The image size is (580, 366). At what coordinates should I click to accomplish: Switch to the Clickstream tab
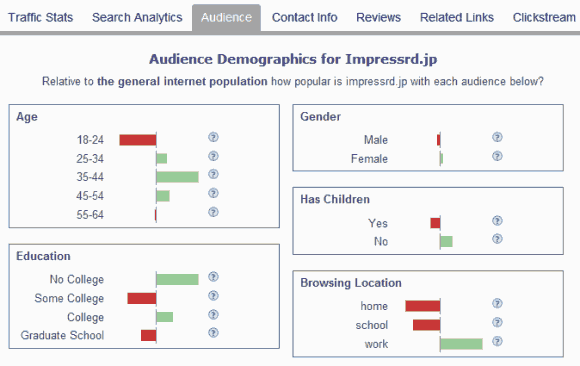point(544,17)
